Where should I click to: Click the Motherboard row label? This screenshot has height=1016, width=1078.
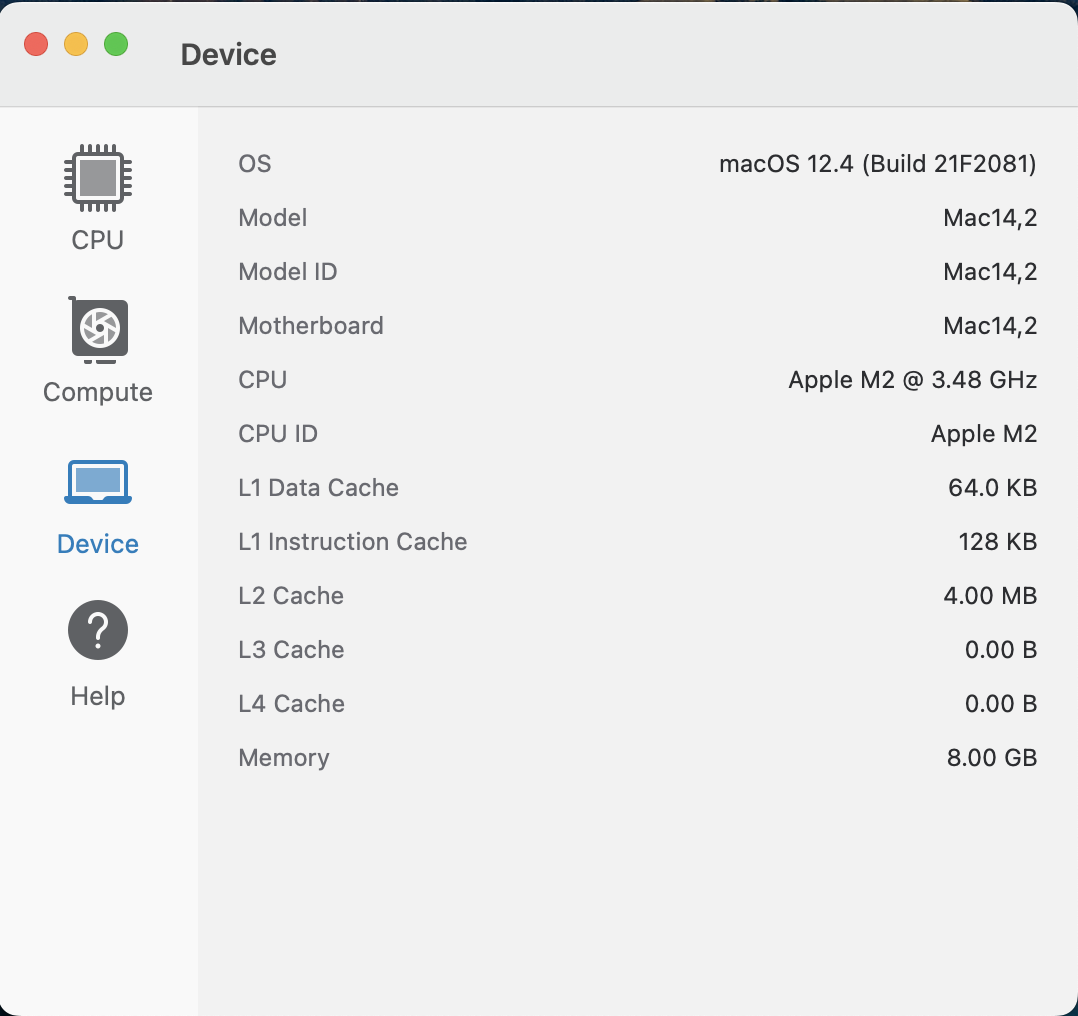311,326
